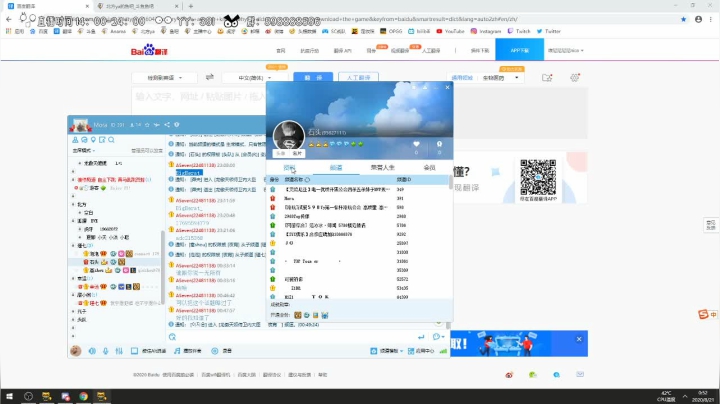Select the 石头 user row in YY tree
Viewport: 720px width, 404px height.
(x=115, y=262)
